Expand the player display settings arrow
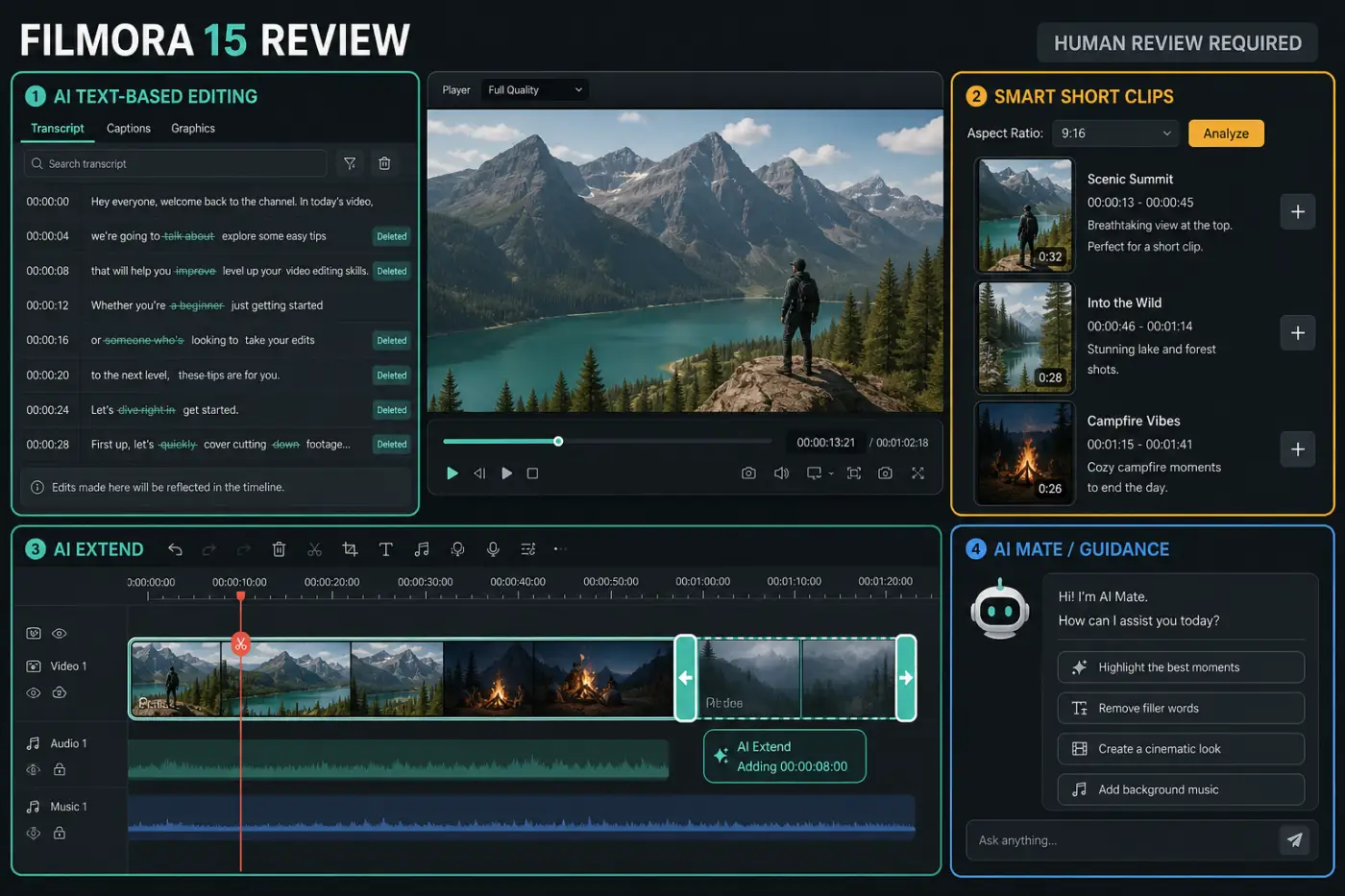 click(831, 473)
